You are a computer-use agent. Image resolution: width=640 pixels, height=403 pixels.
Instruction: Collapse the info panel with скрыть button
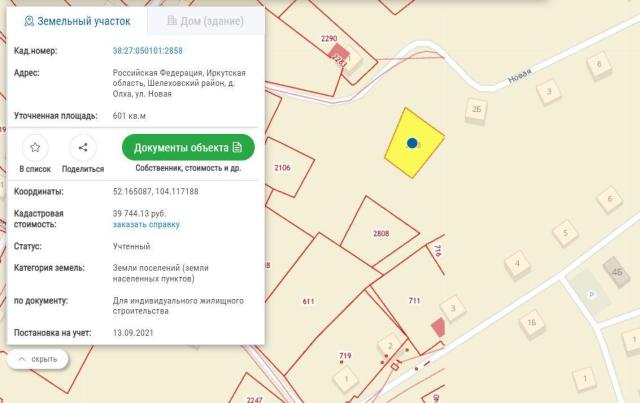(38, 359)
